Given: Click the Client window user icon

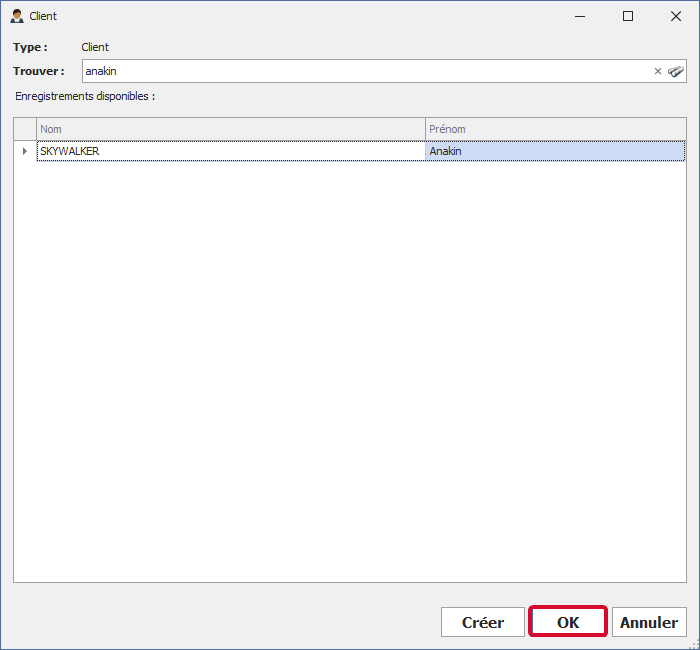Looking at the screenshot, I should coord(17,16).
